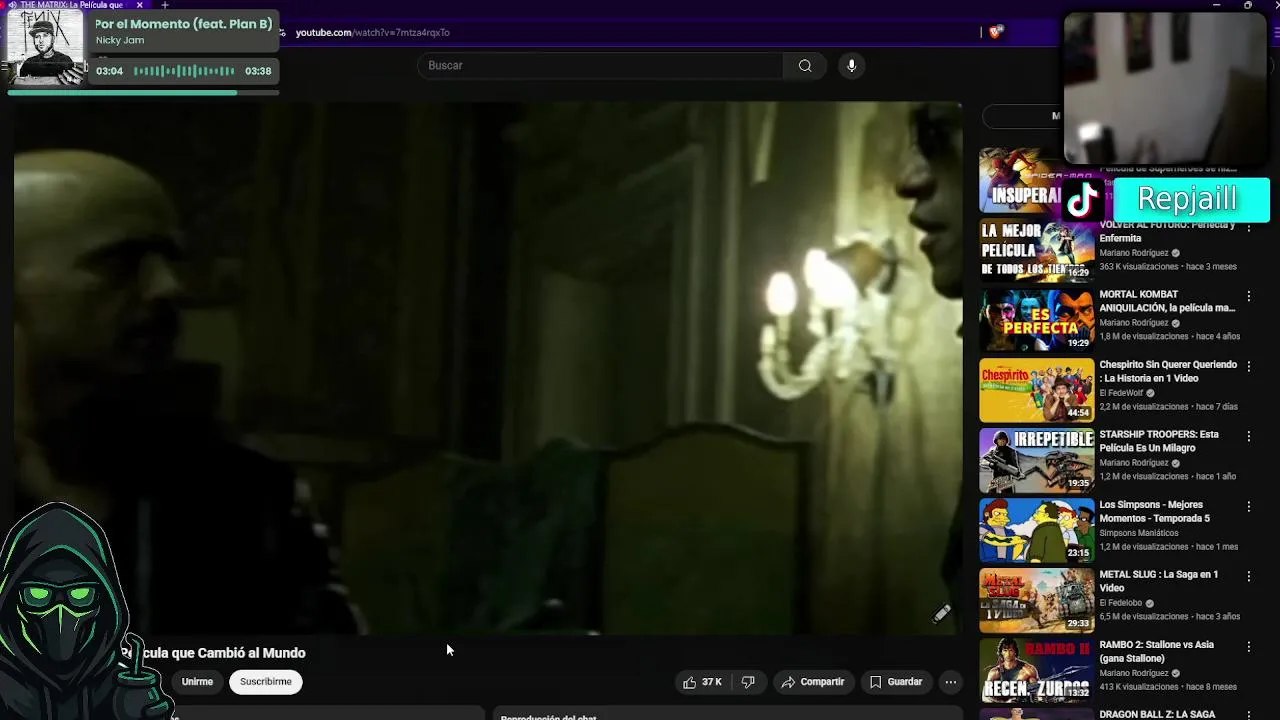Screen dimensions: 1280x720
Task: Click Mariano Rodríguez under STARSHIP TROOPERS
Action: pos(1134,463)
